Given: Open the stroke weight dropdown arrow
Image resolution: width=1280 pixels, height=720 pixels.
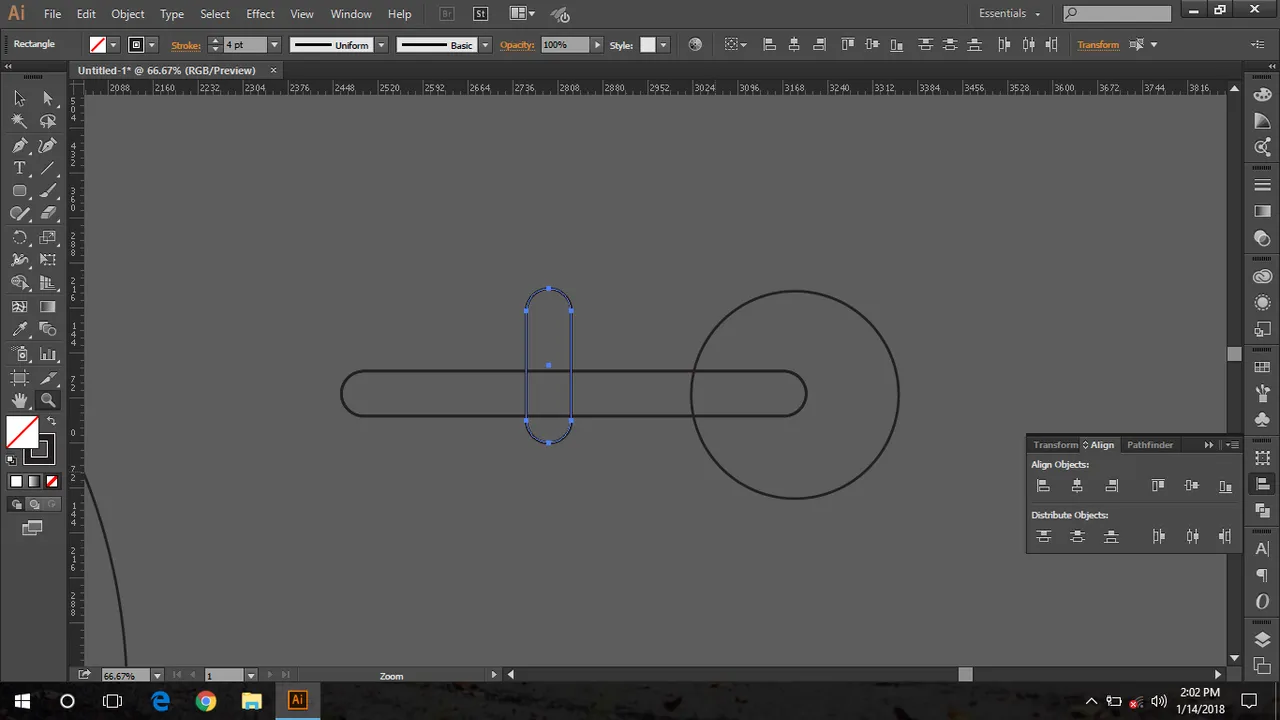Looking at the screenshot, I should [274, 45].
